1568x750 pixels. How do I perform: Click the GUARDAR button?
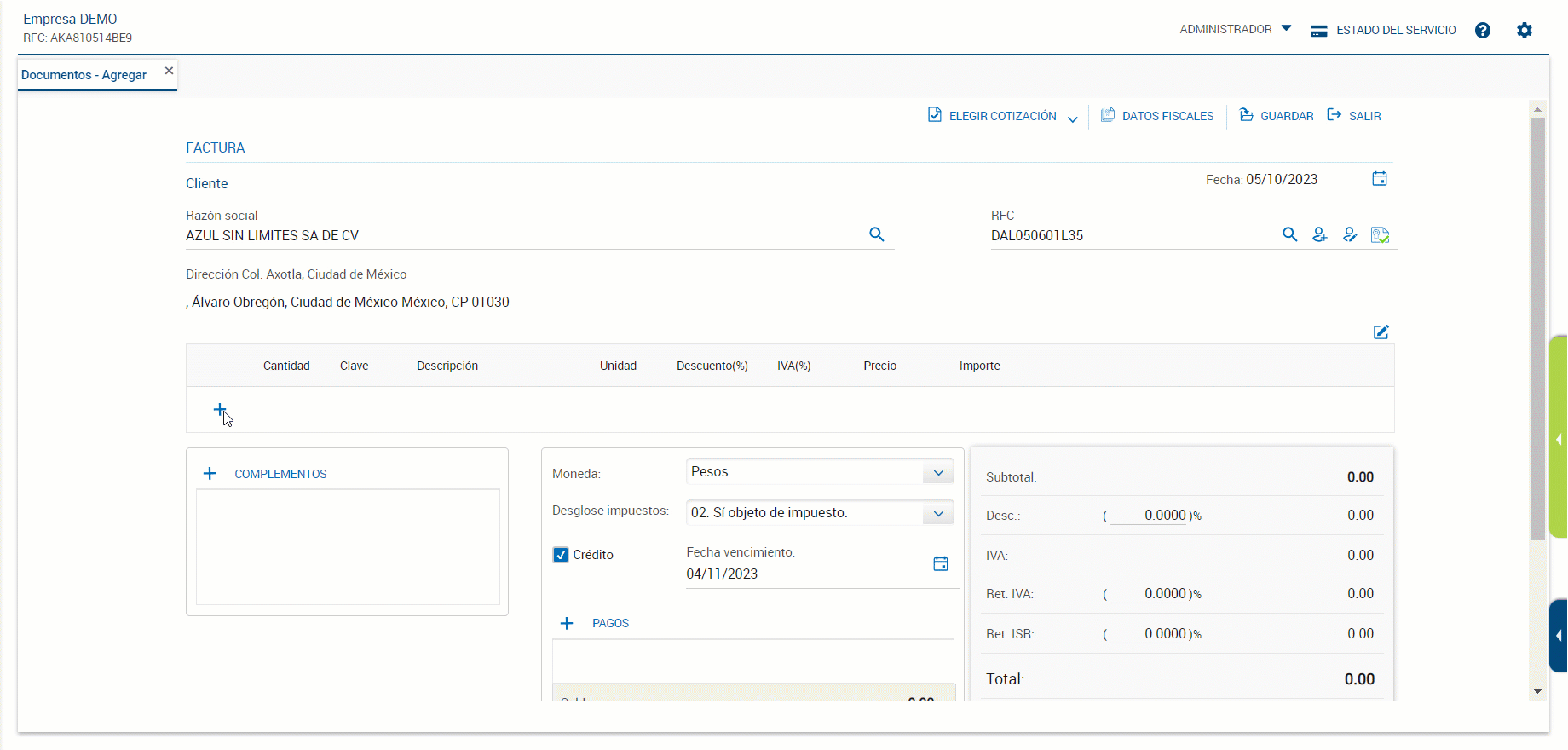coord(1277,116)
